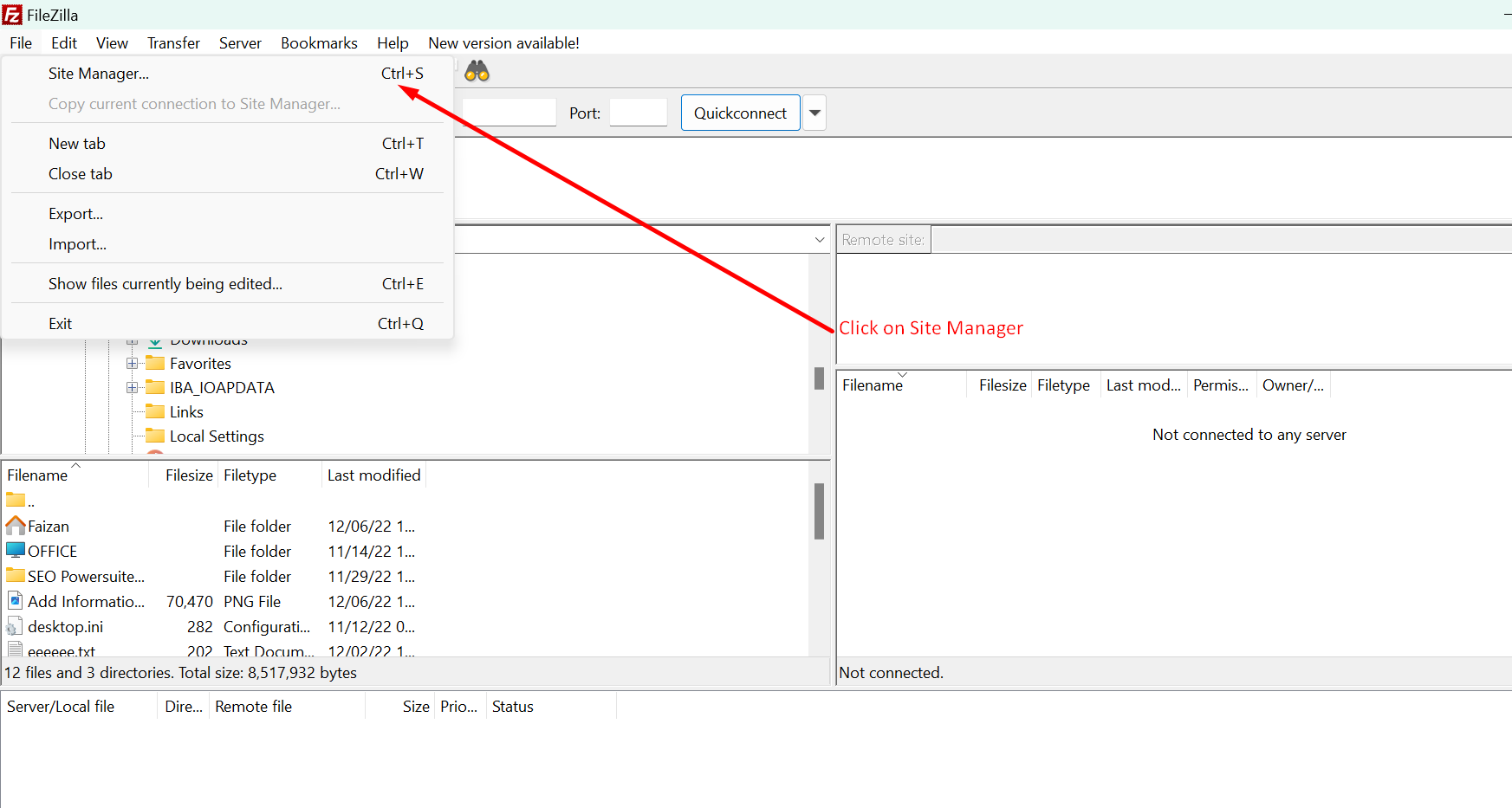
Task: Click the Size queue column header
Action: pyautogui.click(x=400, y=707)
